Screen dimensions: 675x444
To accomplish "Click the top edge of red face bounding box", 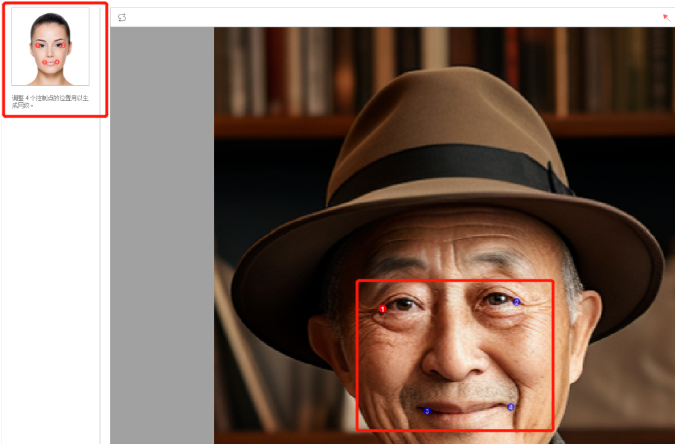I will 455,281.
